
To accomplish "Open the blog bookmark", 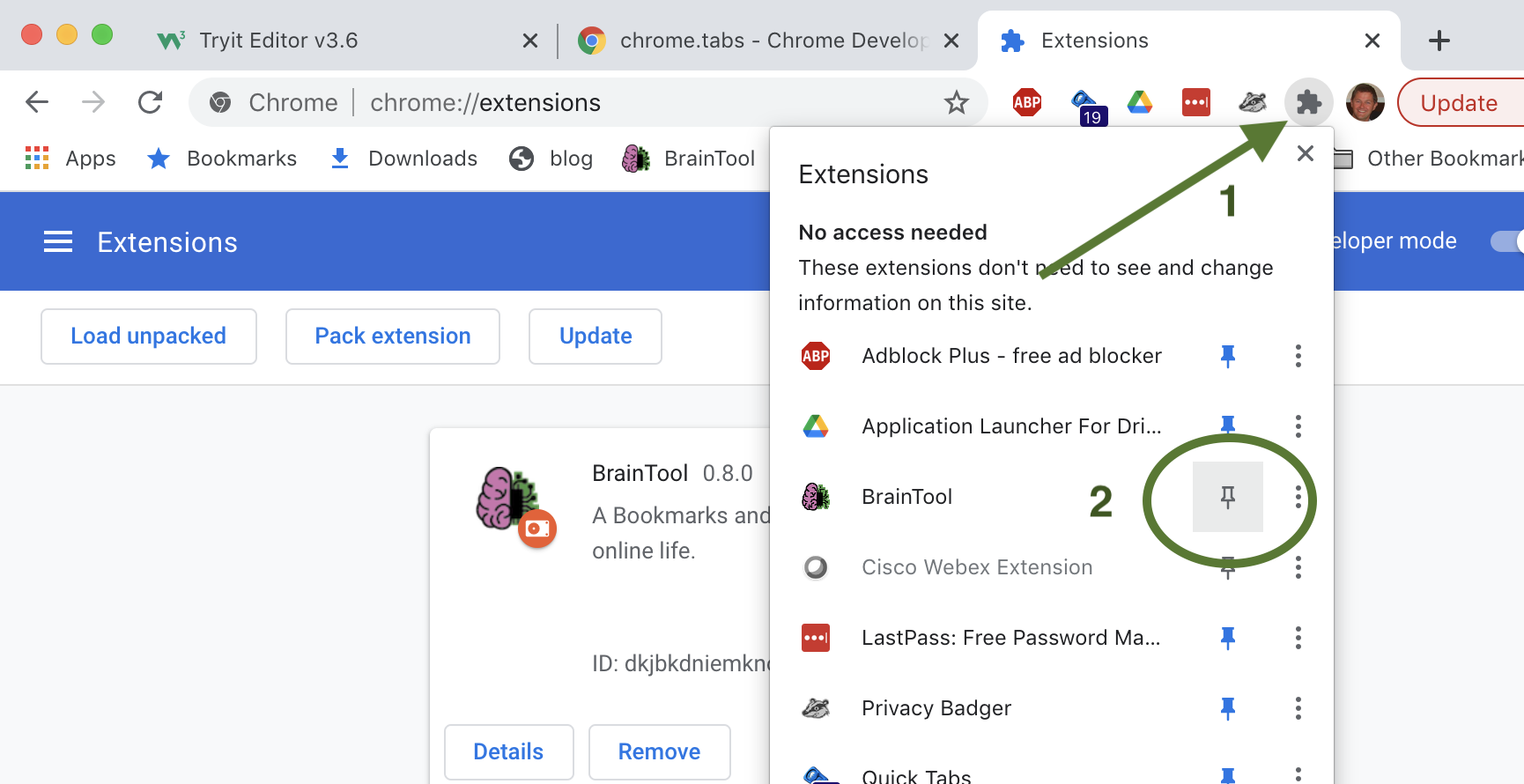I will point(551,159).
